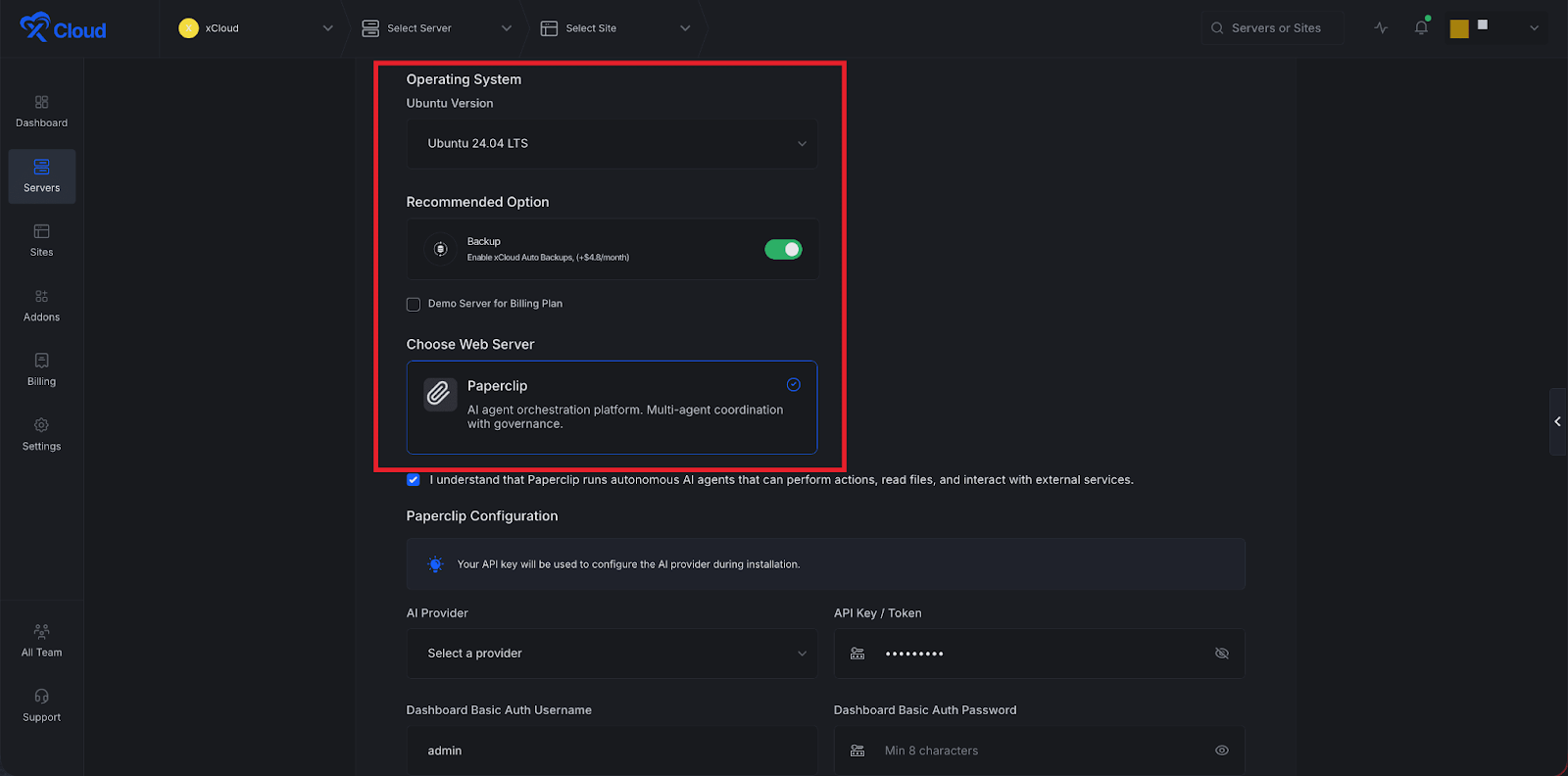Open the Select Server dropdown
1568x776 pixels.
click(x=436, y=28)
